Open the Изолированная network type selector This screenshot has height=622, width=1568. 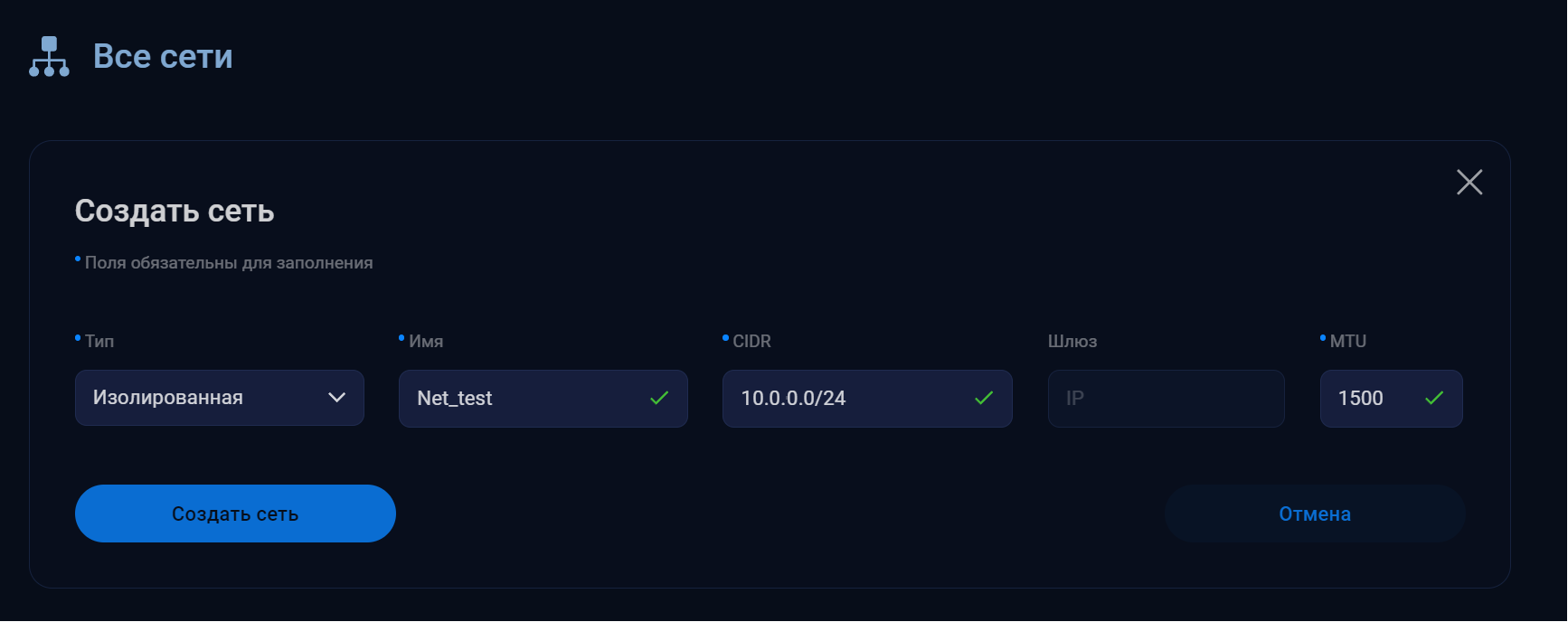pos(220,398)
